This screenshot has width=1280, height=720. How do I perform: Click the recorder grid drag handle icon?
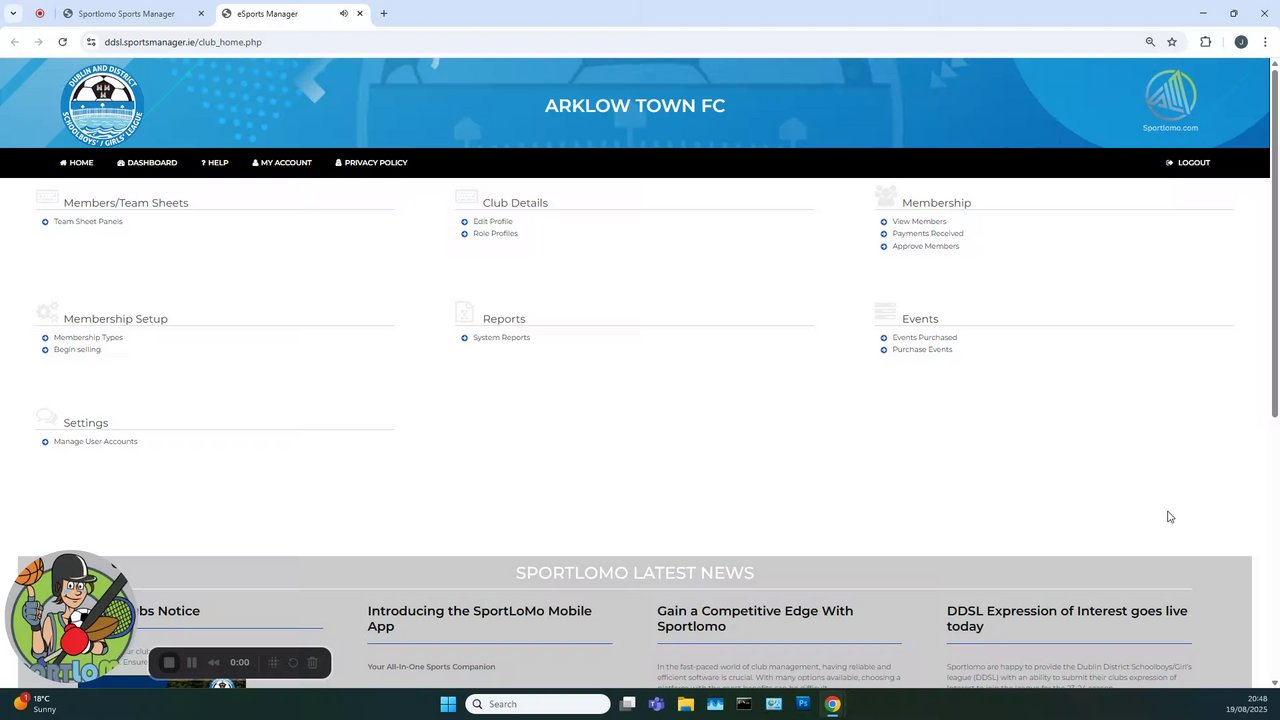pyautogui.click(x=273, y=663)
